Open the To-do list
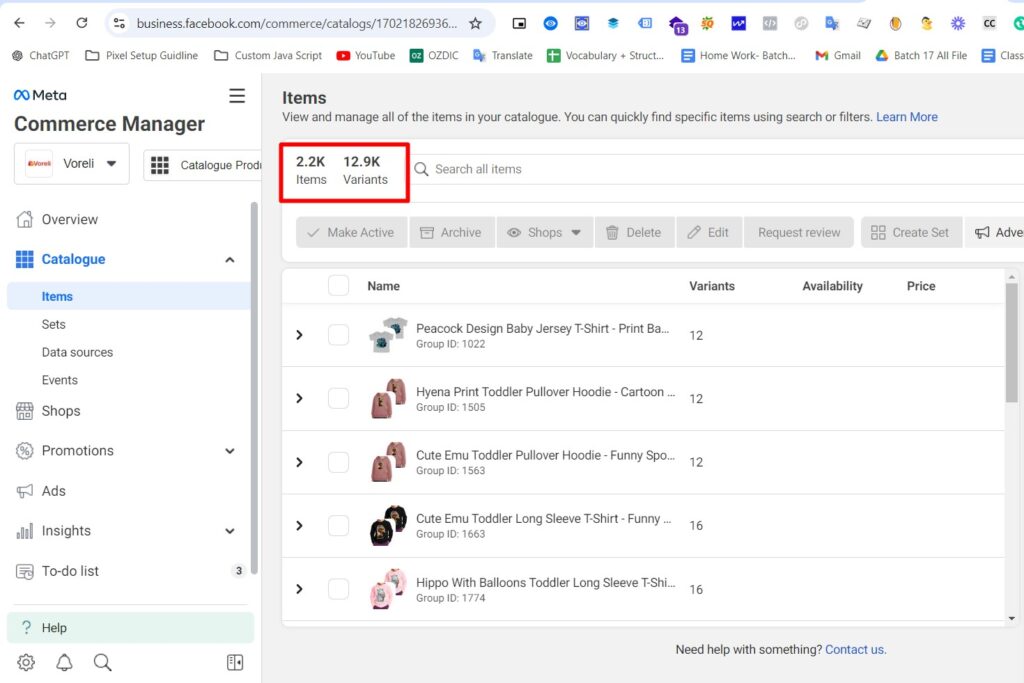Viewport: 1024px width, 683px height. [x=70, y=571]
